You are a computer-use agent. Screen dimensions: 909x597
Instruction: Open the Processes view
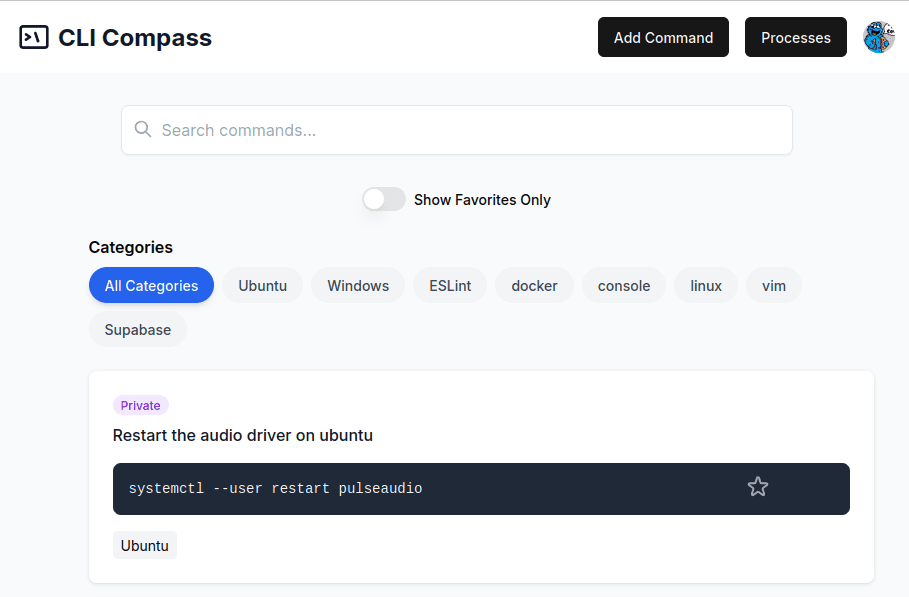[x=795, y=37]
